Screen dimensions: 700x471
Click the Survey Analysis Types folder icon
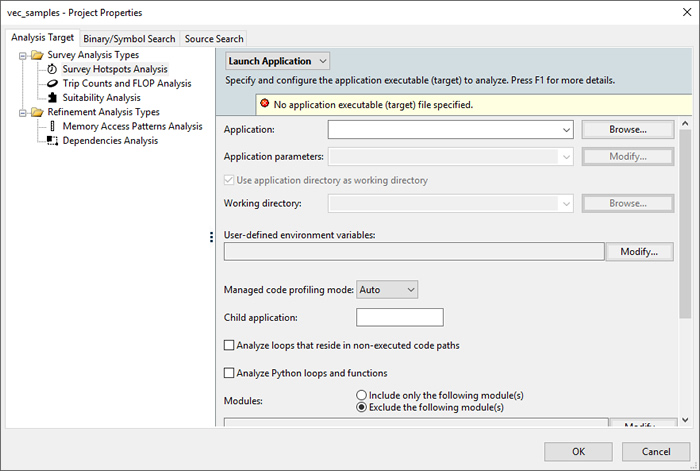37,55
